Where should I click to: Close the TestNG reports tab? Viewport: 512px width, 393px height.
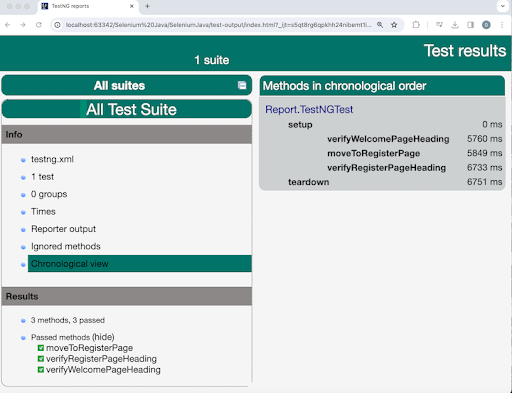[132, 6]
